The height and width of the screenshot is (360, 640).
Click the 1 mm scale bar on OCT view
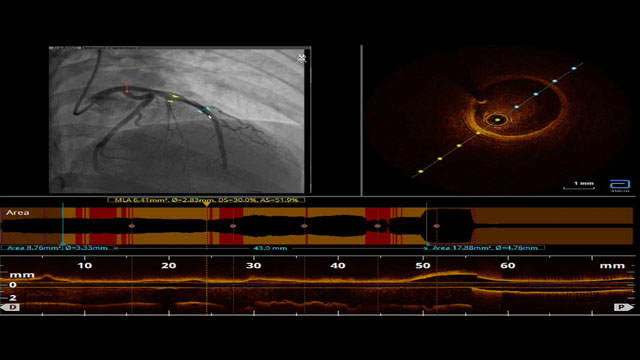pos(579,186)
